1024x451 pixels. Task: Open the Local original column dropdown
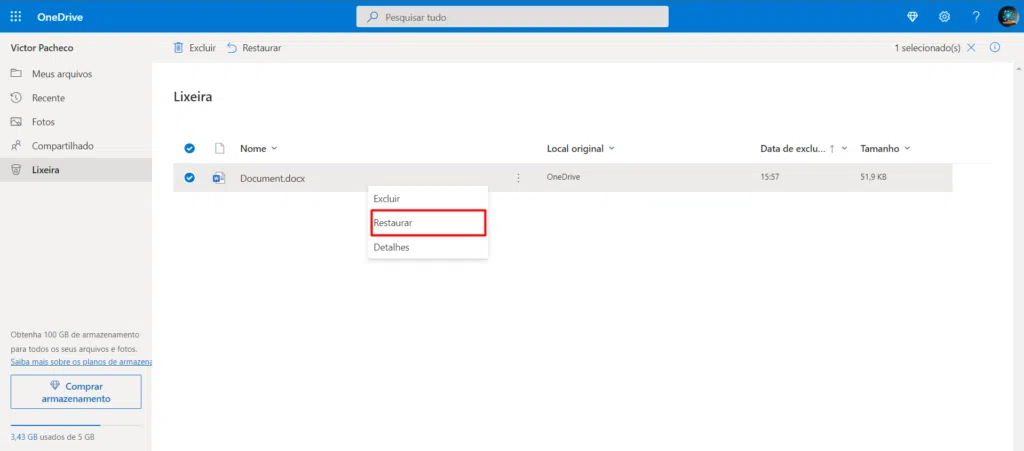tap(581, 148)
